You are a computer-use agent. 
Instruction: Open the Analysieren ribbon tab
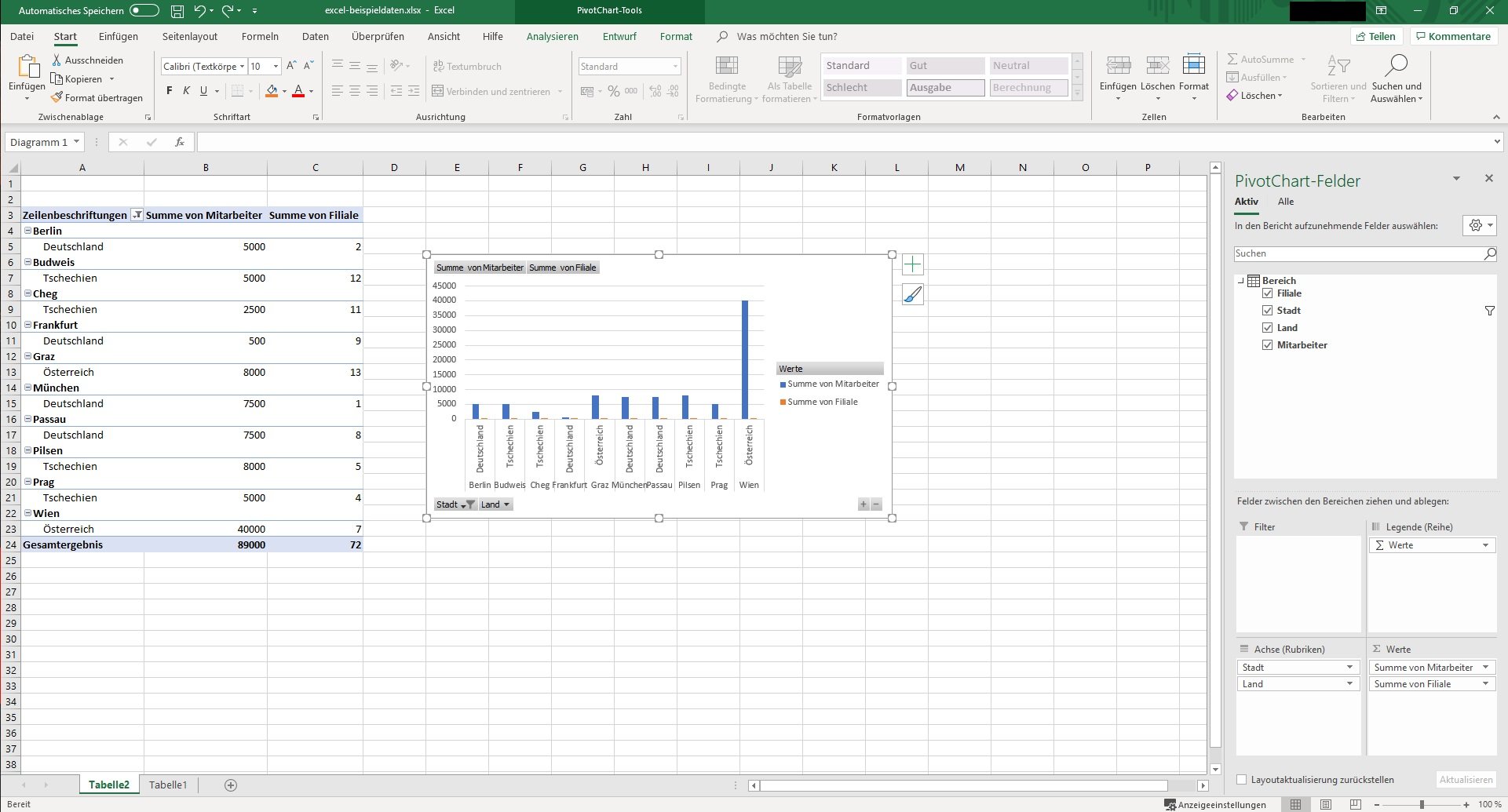tap(552, 37)
